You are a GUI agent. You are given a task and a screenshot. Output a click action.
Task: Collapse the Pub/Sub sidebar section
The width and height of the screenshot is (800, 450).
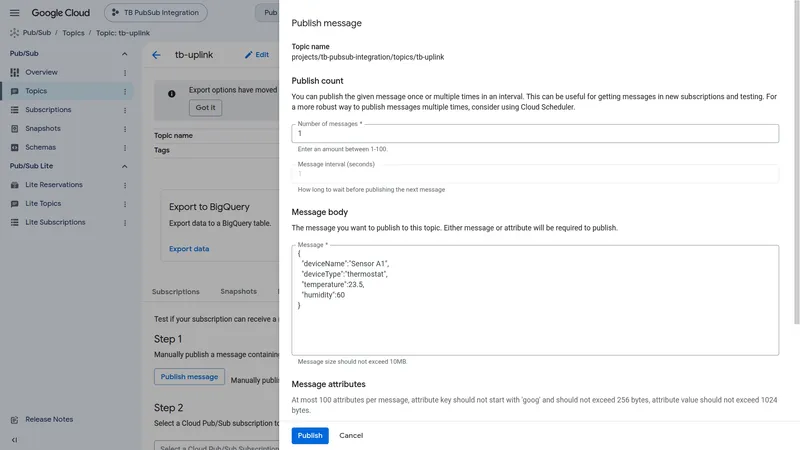tap(124, 54)
